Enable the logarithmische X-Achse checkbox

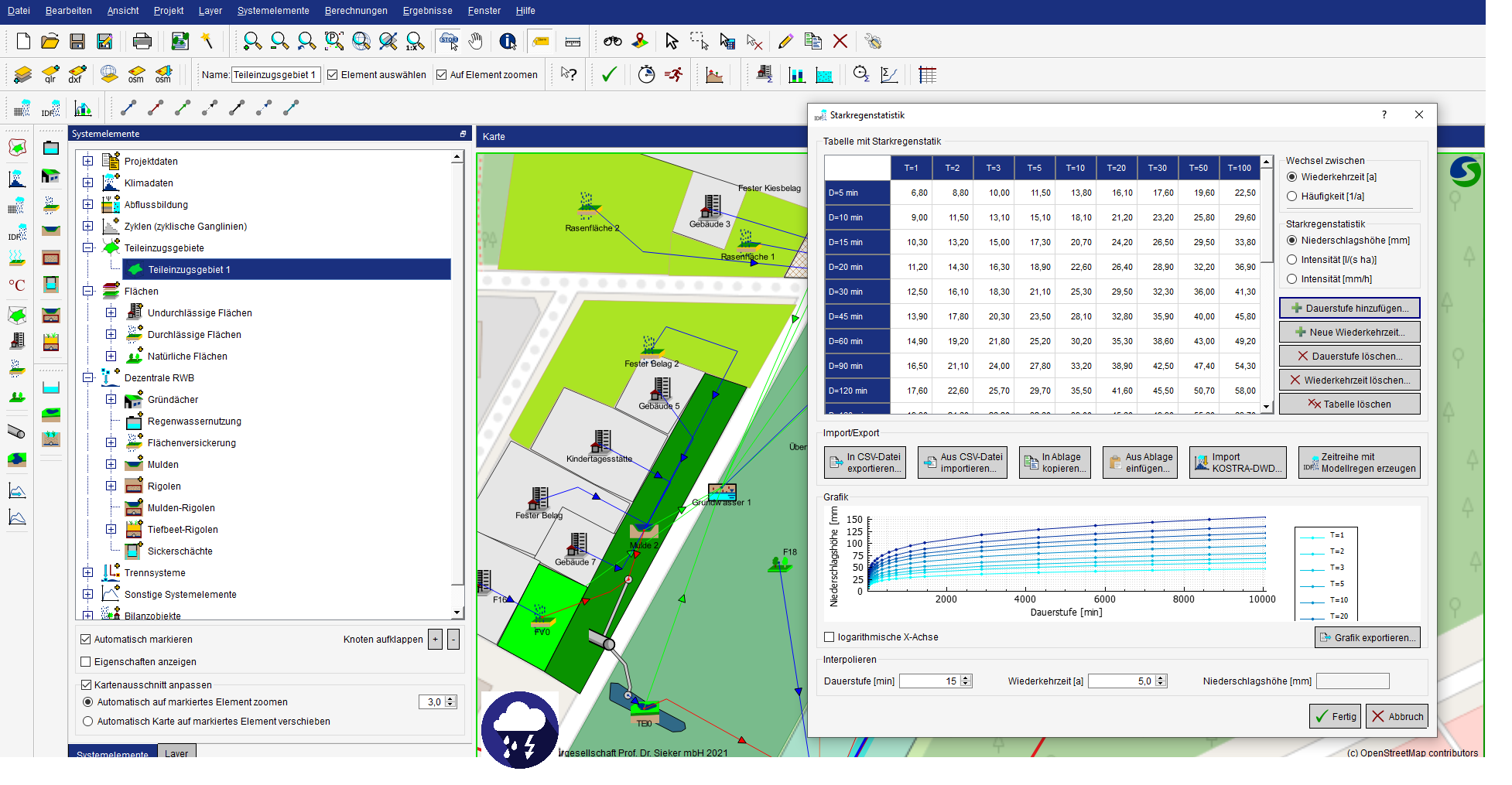(830, 637)
